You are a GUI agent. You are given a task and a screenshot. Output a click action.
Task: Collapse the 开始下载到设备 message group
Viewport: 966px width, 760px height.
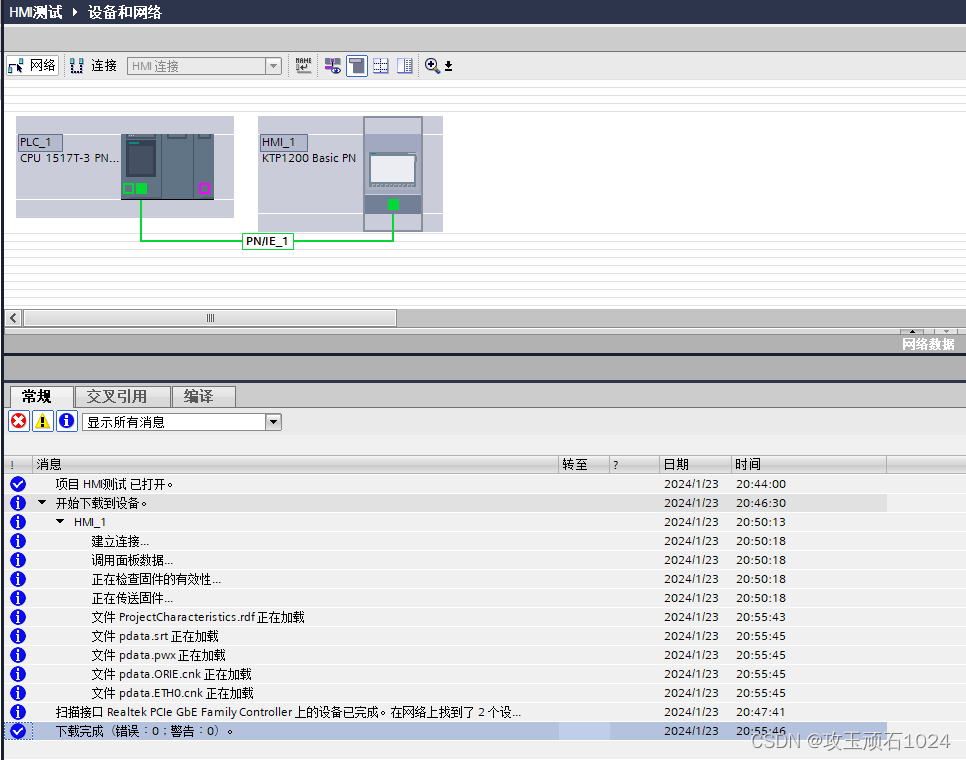42,503
